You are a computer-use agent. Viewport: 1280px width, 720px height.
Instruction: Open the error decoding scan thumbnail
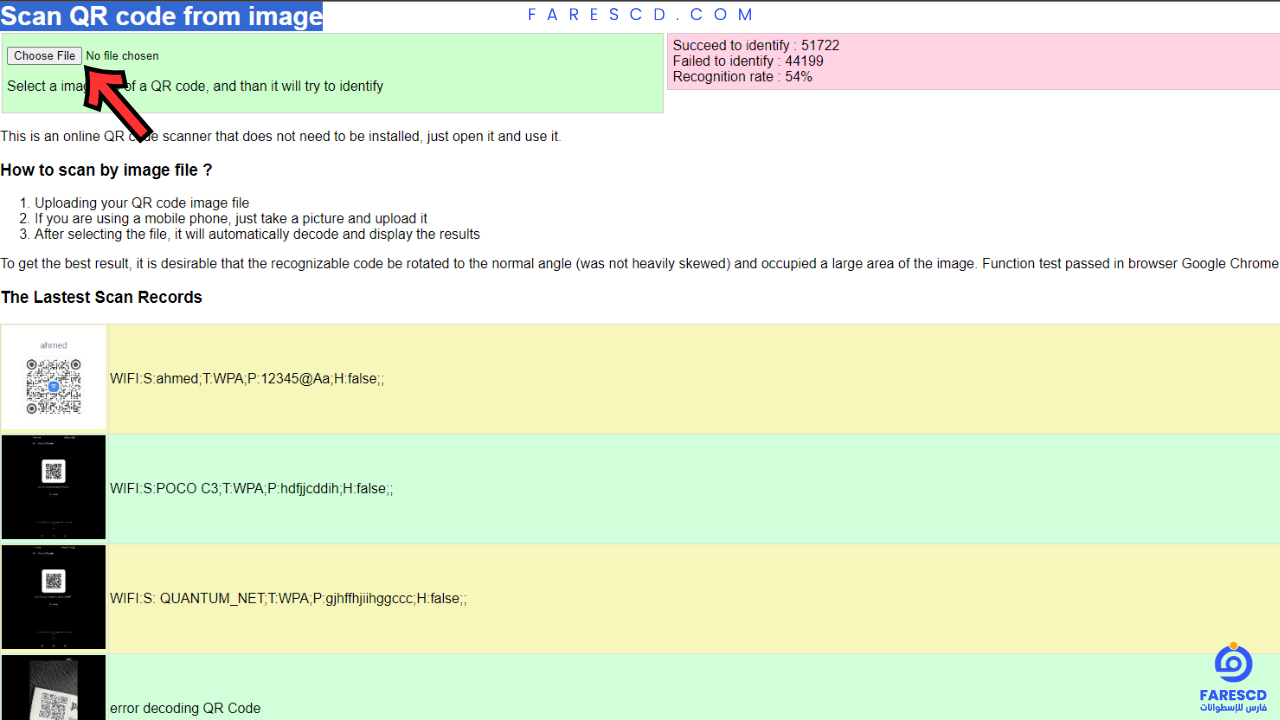[x=54, y=687]
